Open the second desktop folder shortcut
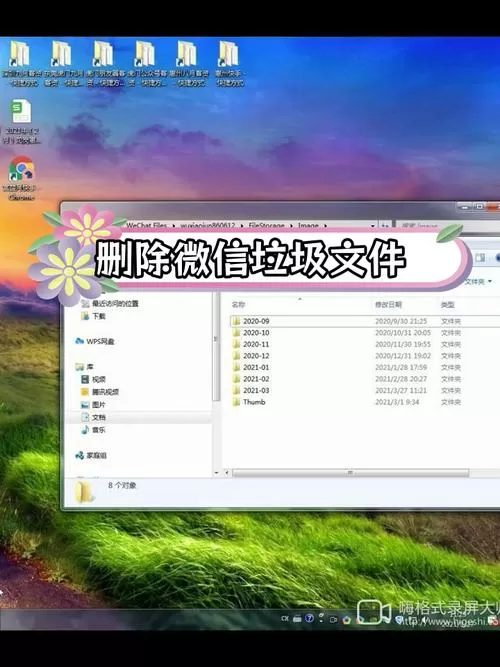The width and height of the screenshot is (500, 667). point(62,64)
